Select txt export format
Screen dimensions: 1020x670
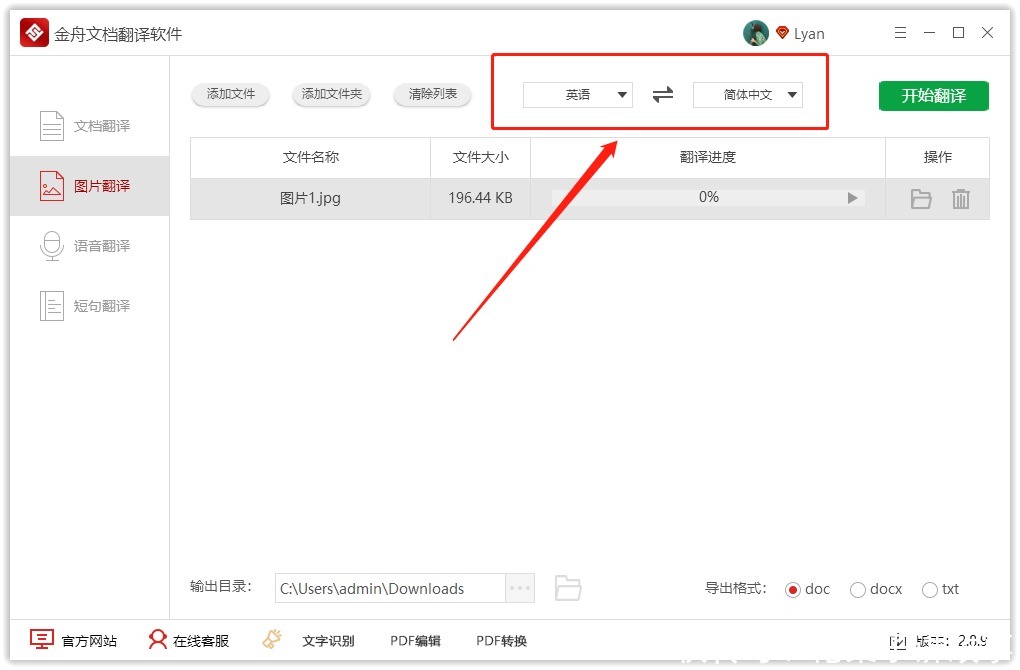pyautogui.click(x=929, y=589)
